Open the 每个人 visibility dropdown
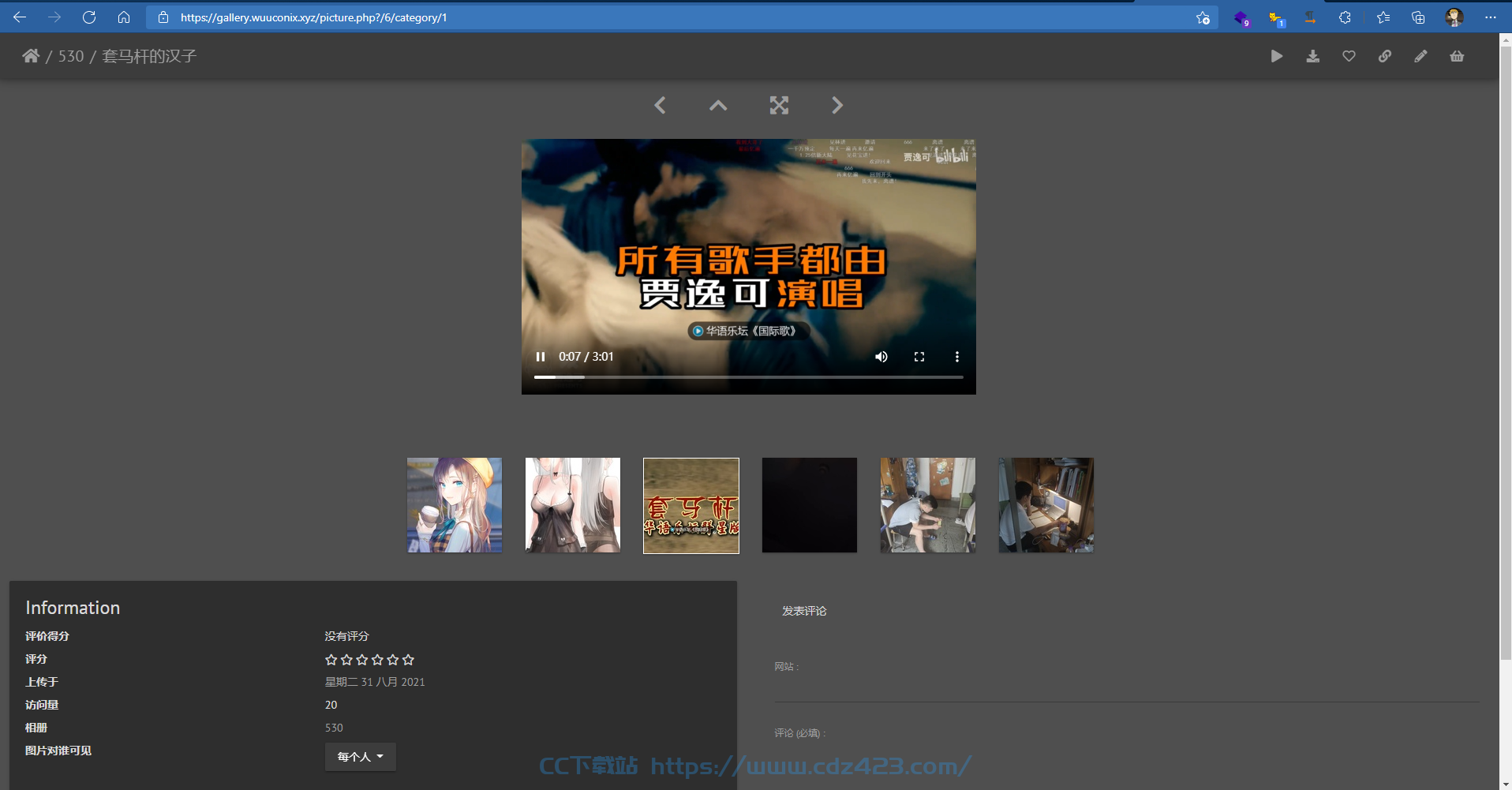Screen dimensions: 1512x790 point(361,757)
